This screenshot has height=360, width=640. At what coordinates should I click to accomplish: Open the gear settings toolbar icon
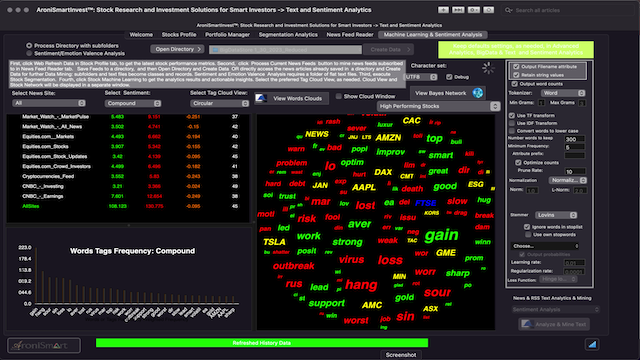pos(473,10)
